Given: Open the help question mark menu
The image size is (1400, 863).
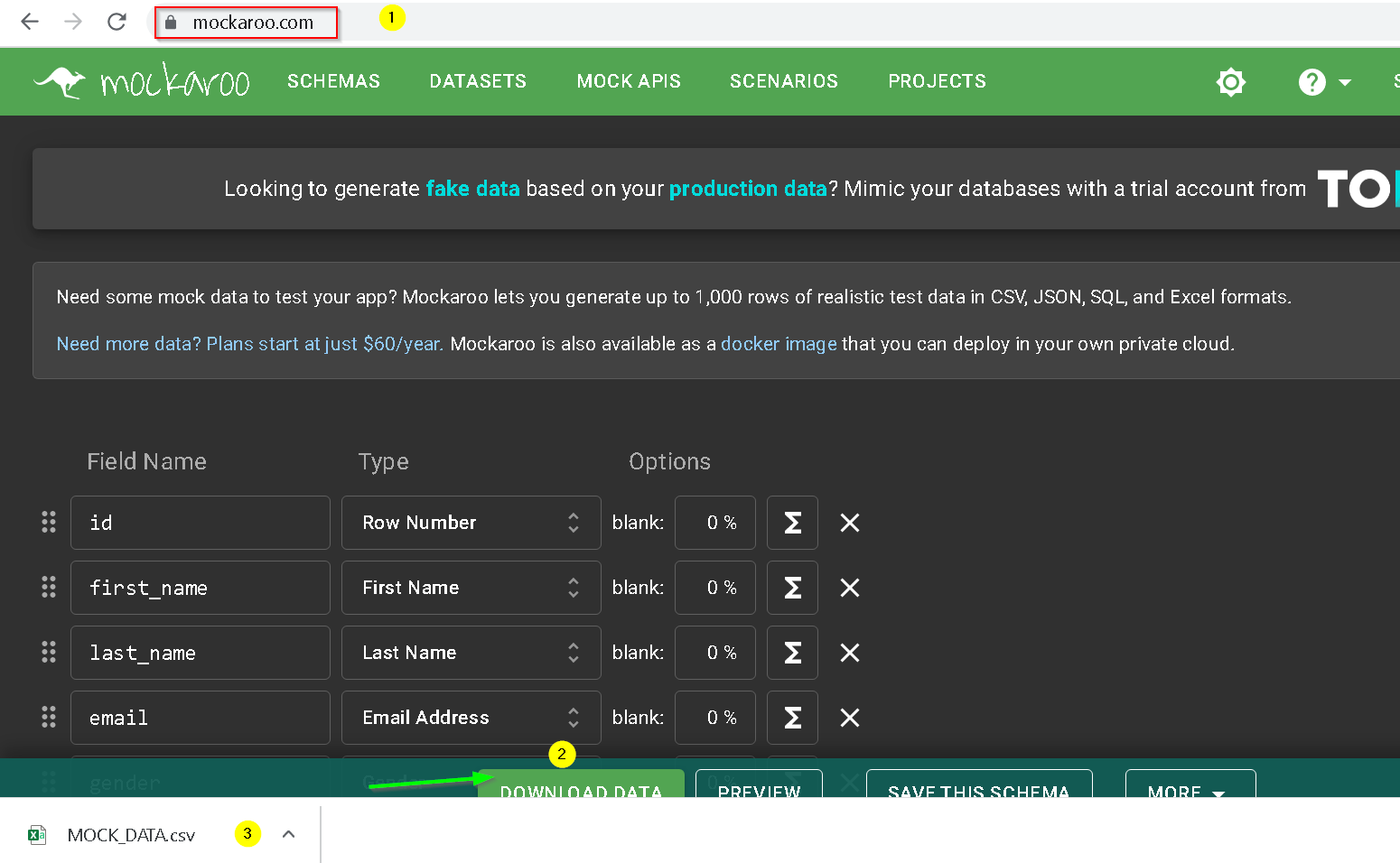Looking at the screenshot, I should 1324,82.
